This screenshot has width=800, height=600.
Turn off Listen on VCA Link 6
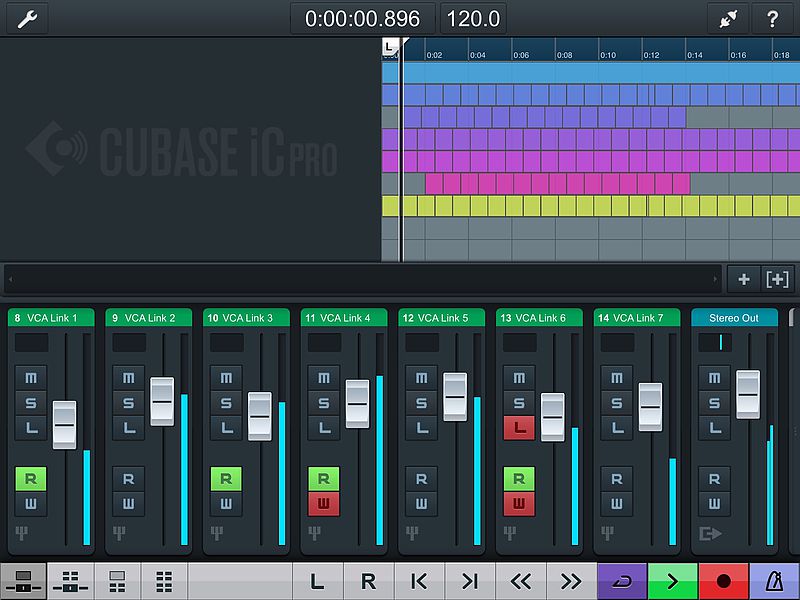coord(519,428)
